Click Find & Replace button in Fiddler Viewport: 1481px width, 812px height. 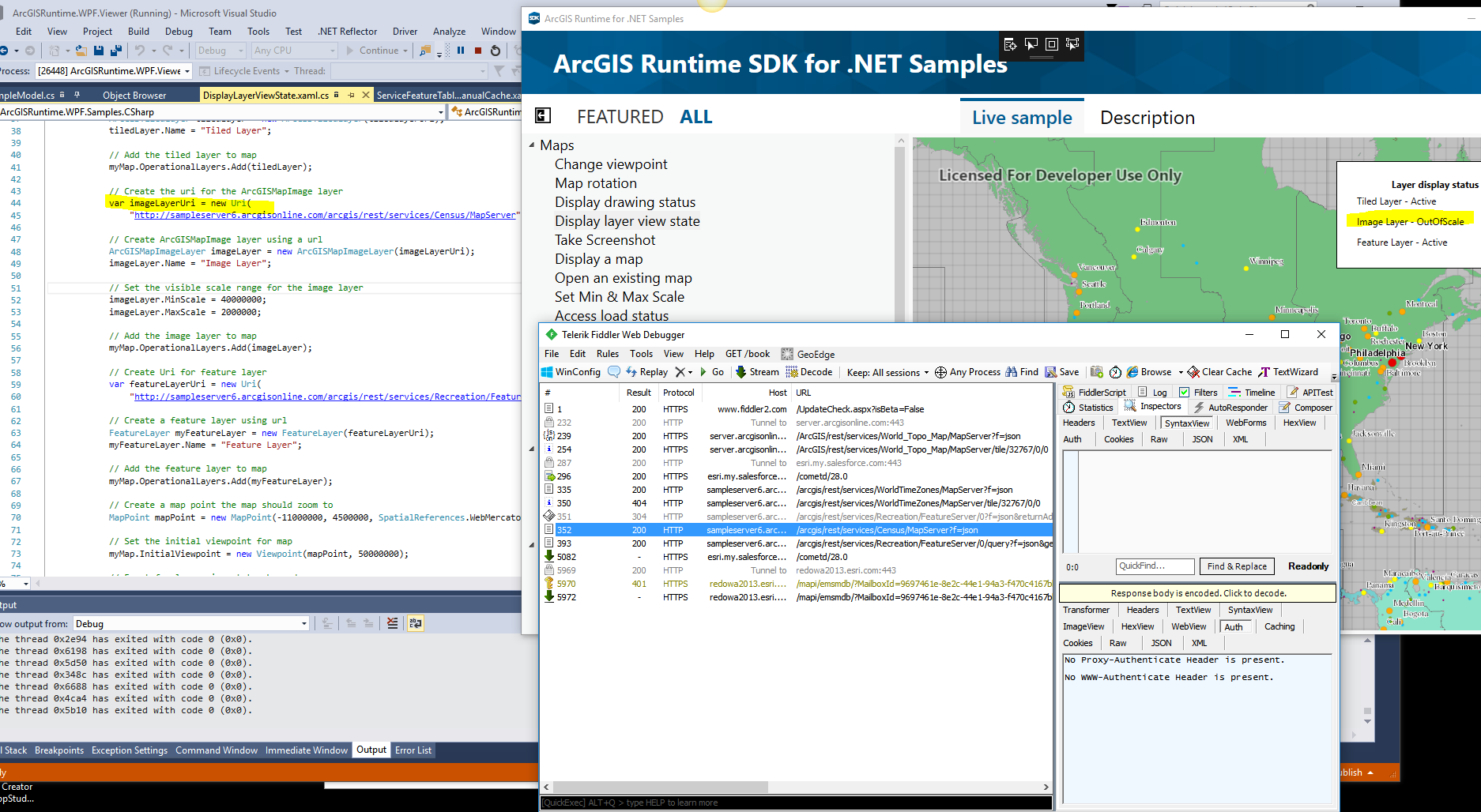coord(1237,566)
